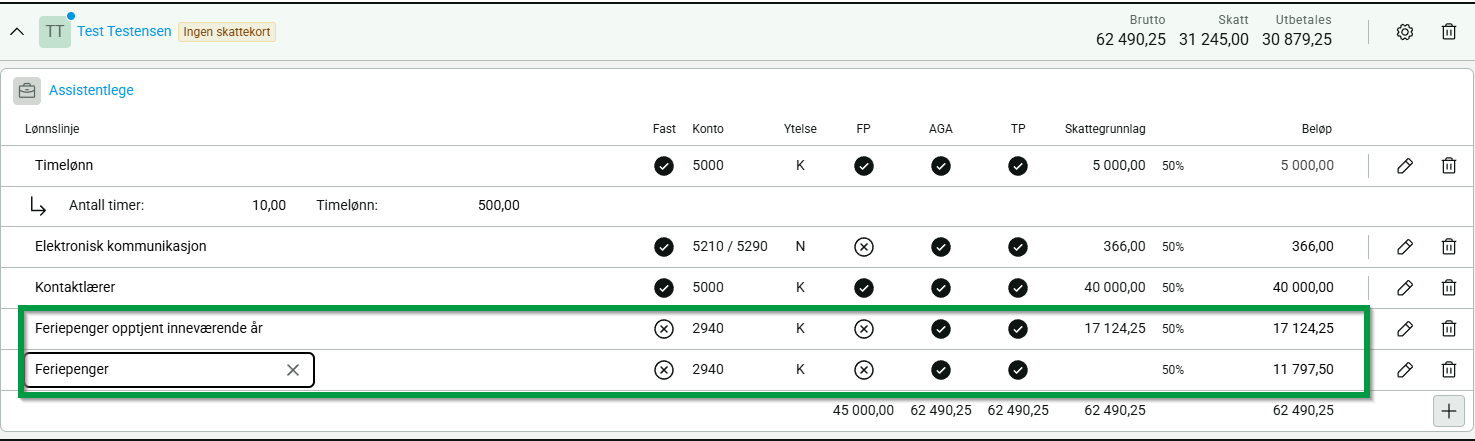Click the Beløp column header
Viewport: 1475px width, 441px height.
[x=1315, y=129]
